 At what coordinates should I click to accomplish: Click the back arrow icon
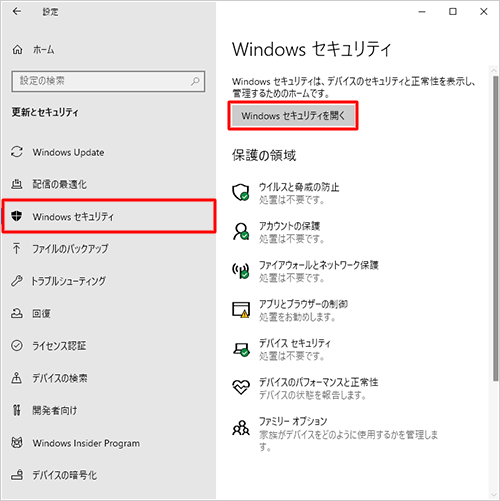(x=17, y=11)
